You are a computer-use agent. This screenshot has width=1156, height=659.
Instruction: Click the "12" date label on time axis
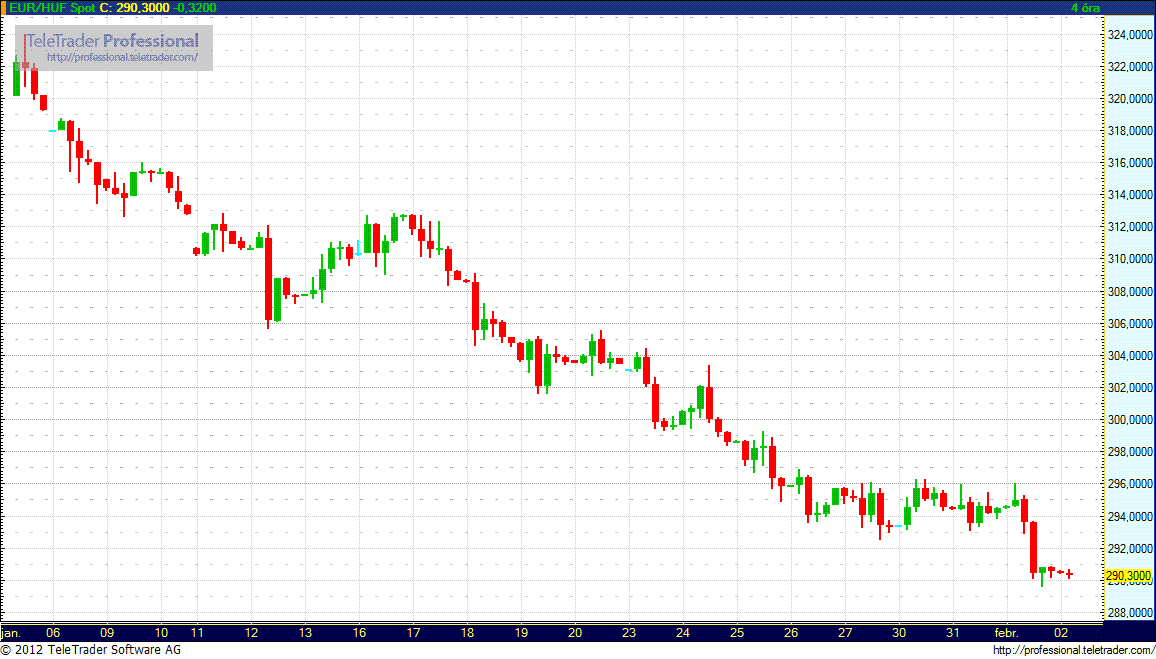click(251, 632)
